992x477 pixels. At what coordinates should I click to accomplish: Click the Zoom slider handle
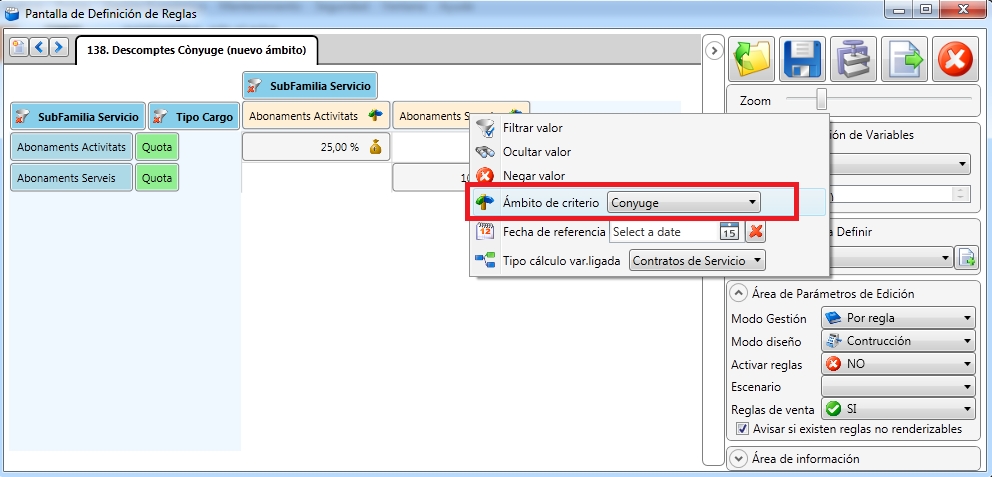coord(821,99)
